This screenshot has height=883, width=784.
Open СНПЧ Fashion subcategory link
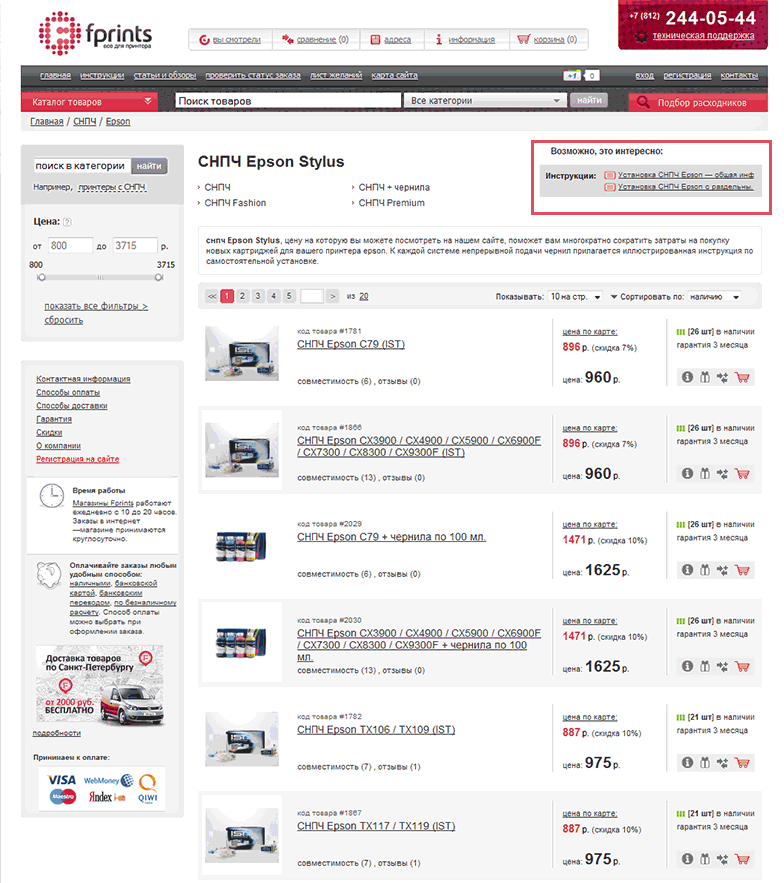point(235,203)
